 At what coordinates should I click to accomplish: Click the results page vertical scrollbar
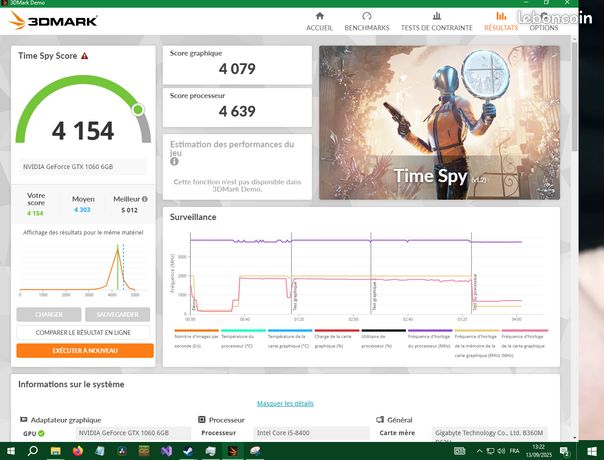coord(574,96)
